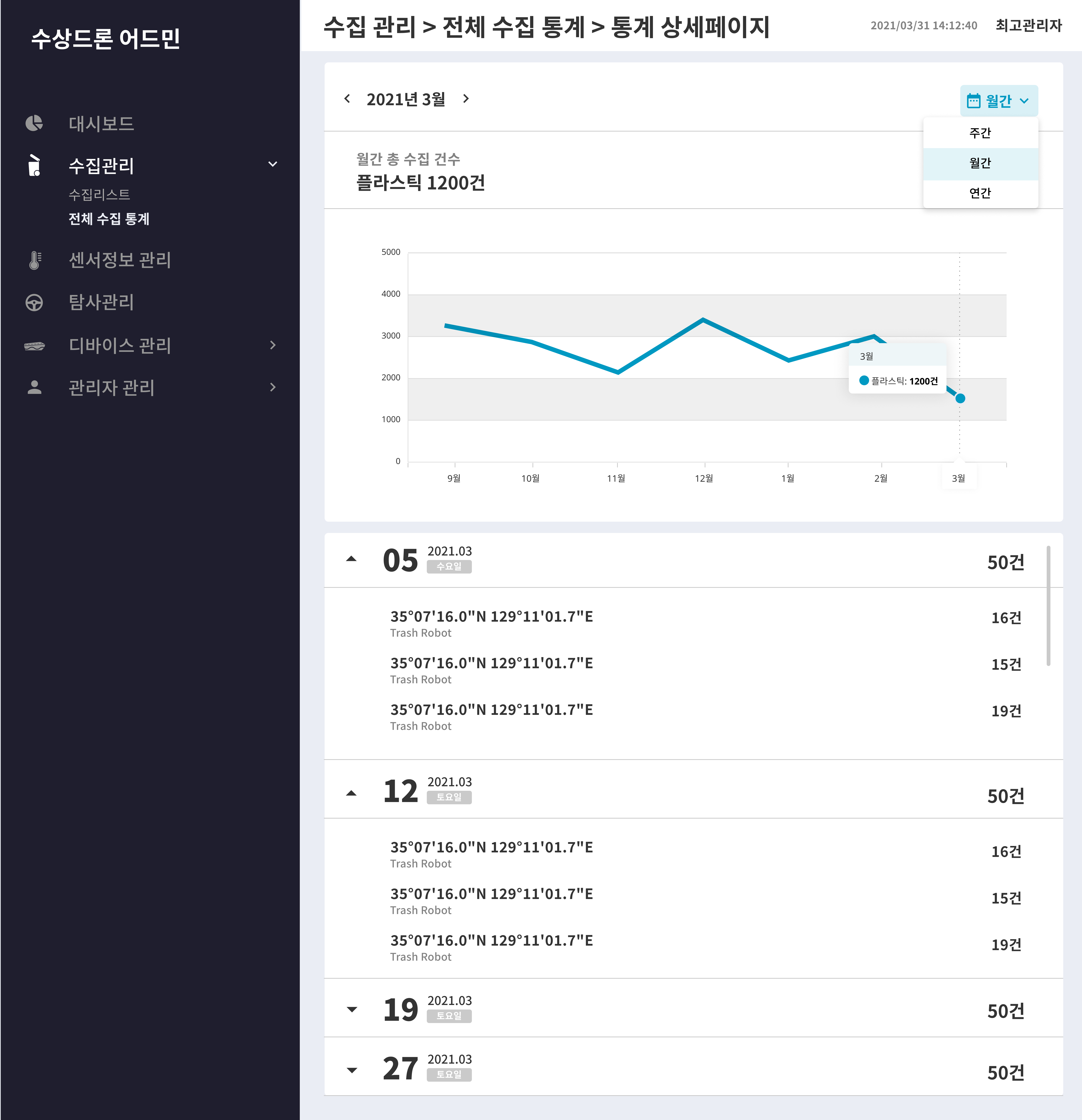Click the 관리자 관리 person icon

pyautogui.click(x=34, y=387)
